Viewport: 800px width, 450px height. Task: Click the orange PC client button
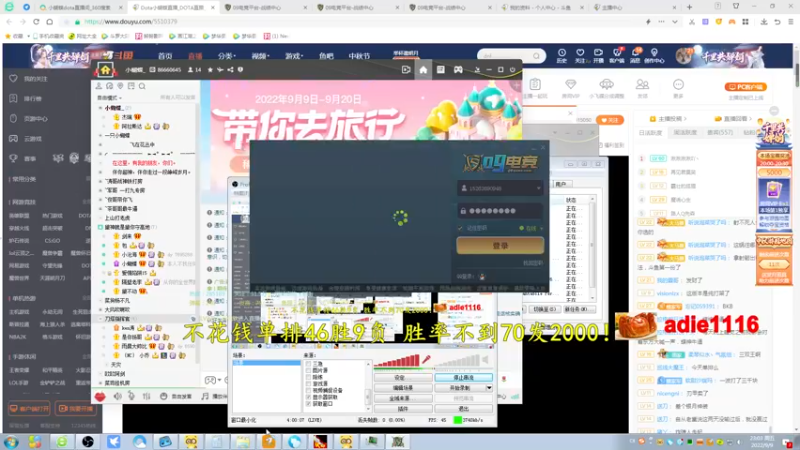click(x=745, y=87)
